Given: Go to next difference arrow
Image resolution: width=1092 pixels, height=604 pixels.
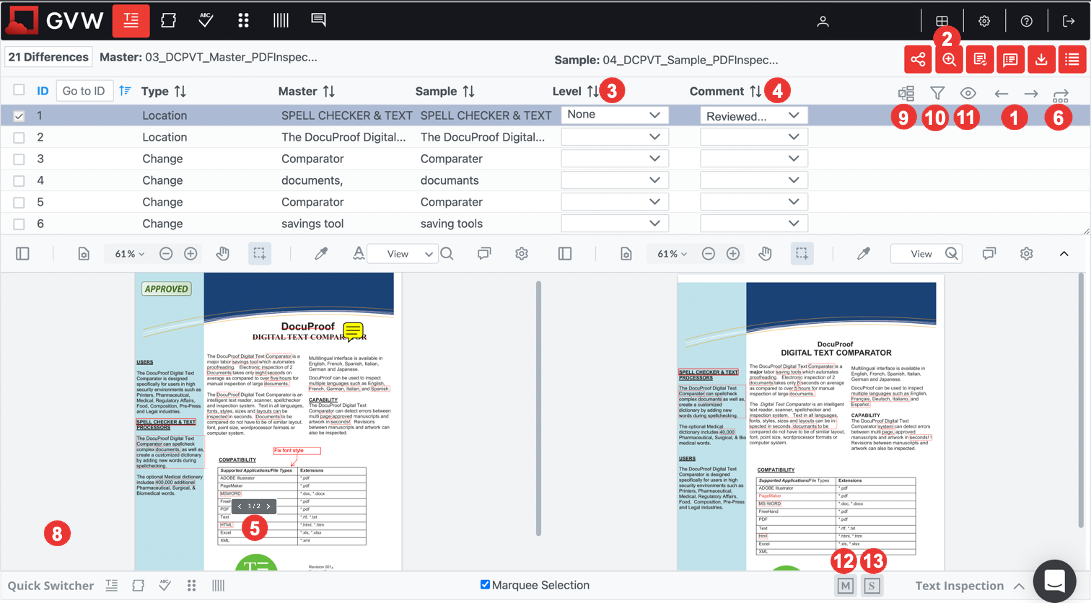Looking at the screenshot, I should pos(1031,93).
